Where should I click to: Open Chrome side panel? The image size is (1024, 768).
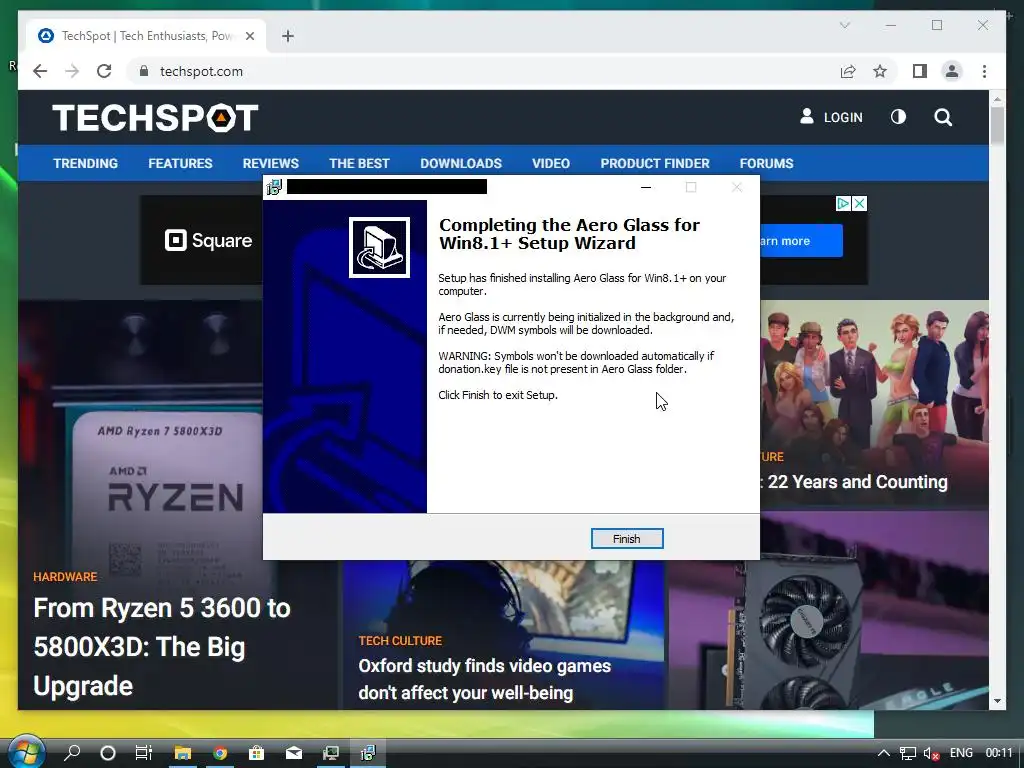coord(920,71)
